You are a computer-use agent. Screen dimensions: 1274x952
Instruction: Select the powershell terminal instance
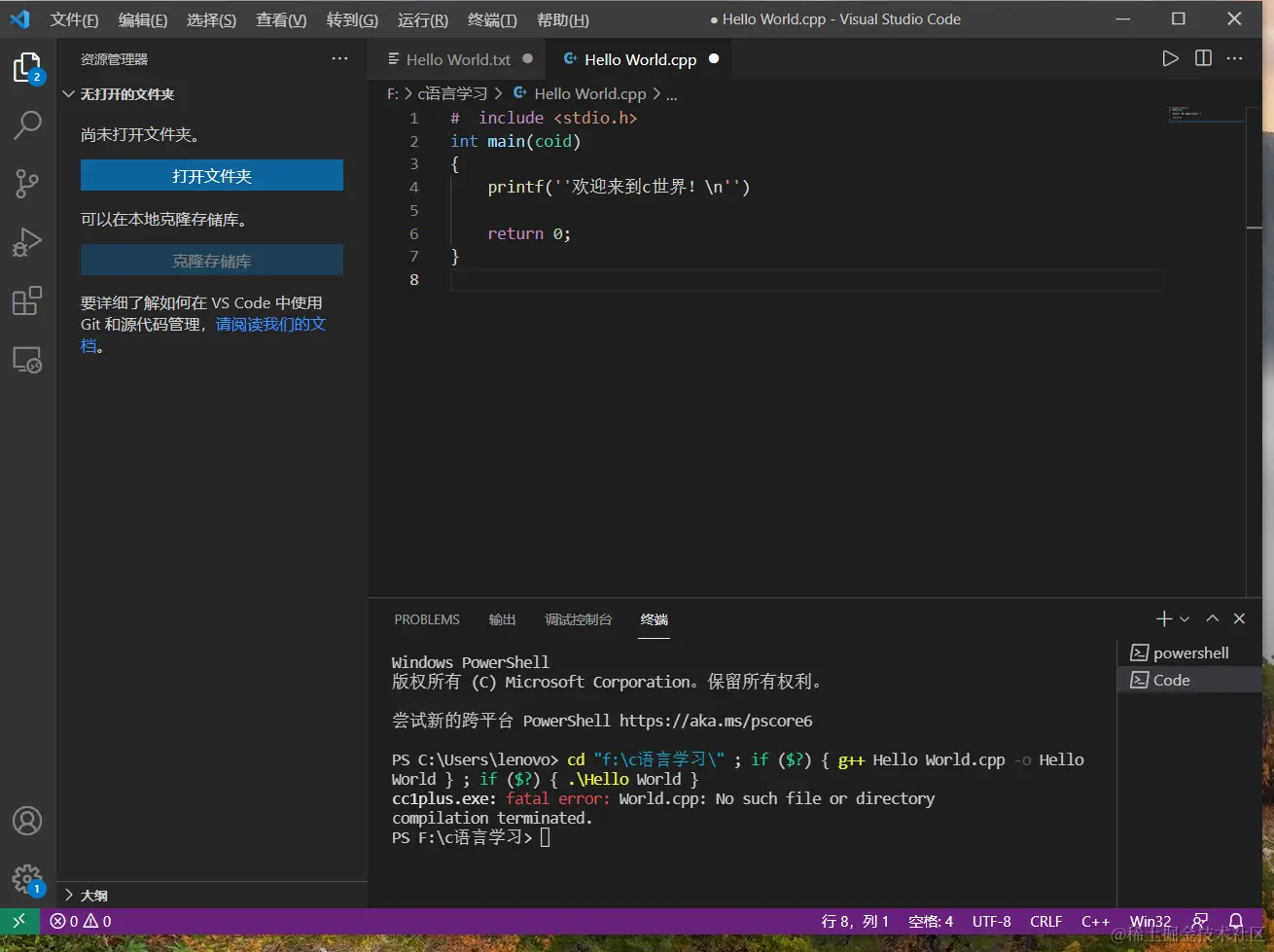pyautogui.click(x=1190, y=652)
